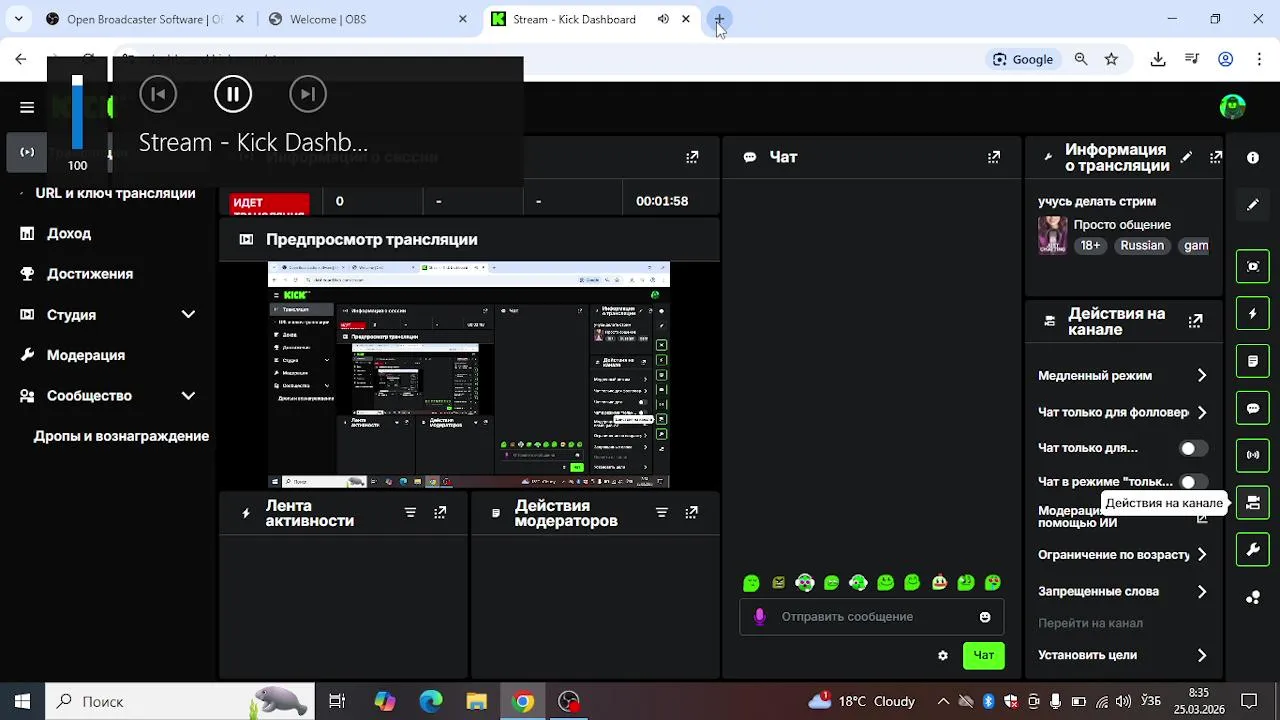Open Ограничение по возрасту arrow
1280x720 pixels.
pos(1202,555)
